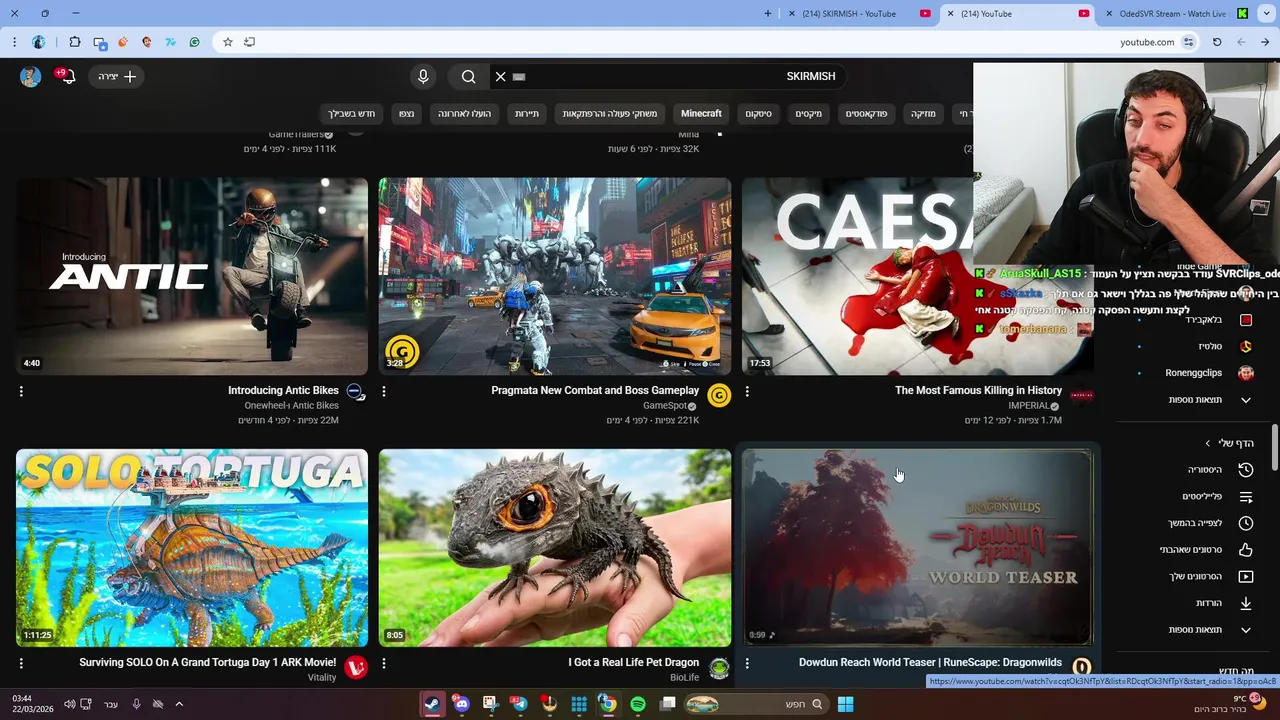Open Liked videos in the sidebar
Screen dimensions: 1280x720
(1207, 550)
